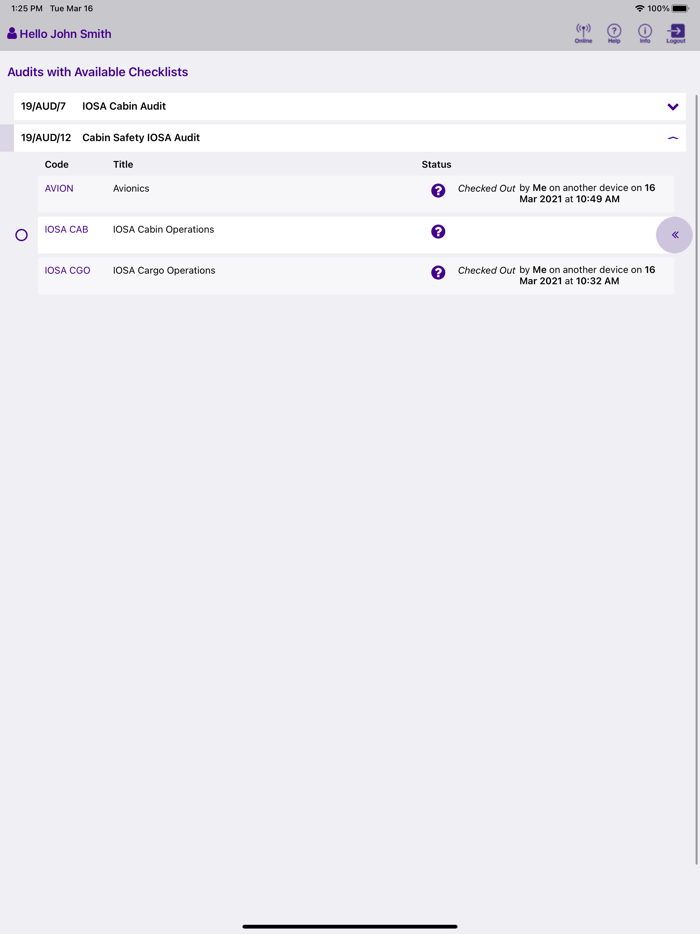Image resolution: width=700 pixels, height=934 pixels.
Task: Select the Title column header
Action: point(123,164)
